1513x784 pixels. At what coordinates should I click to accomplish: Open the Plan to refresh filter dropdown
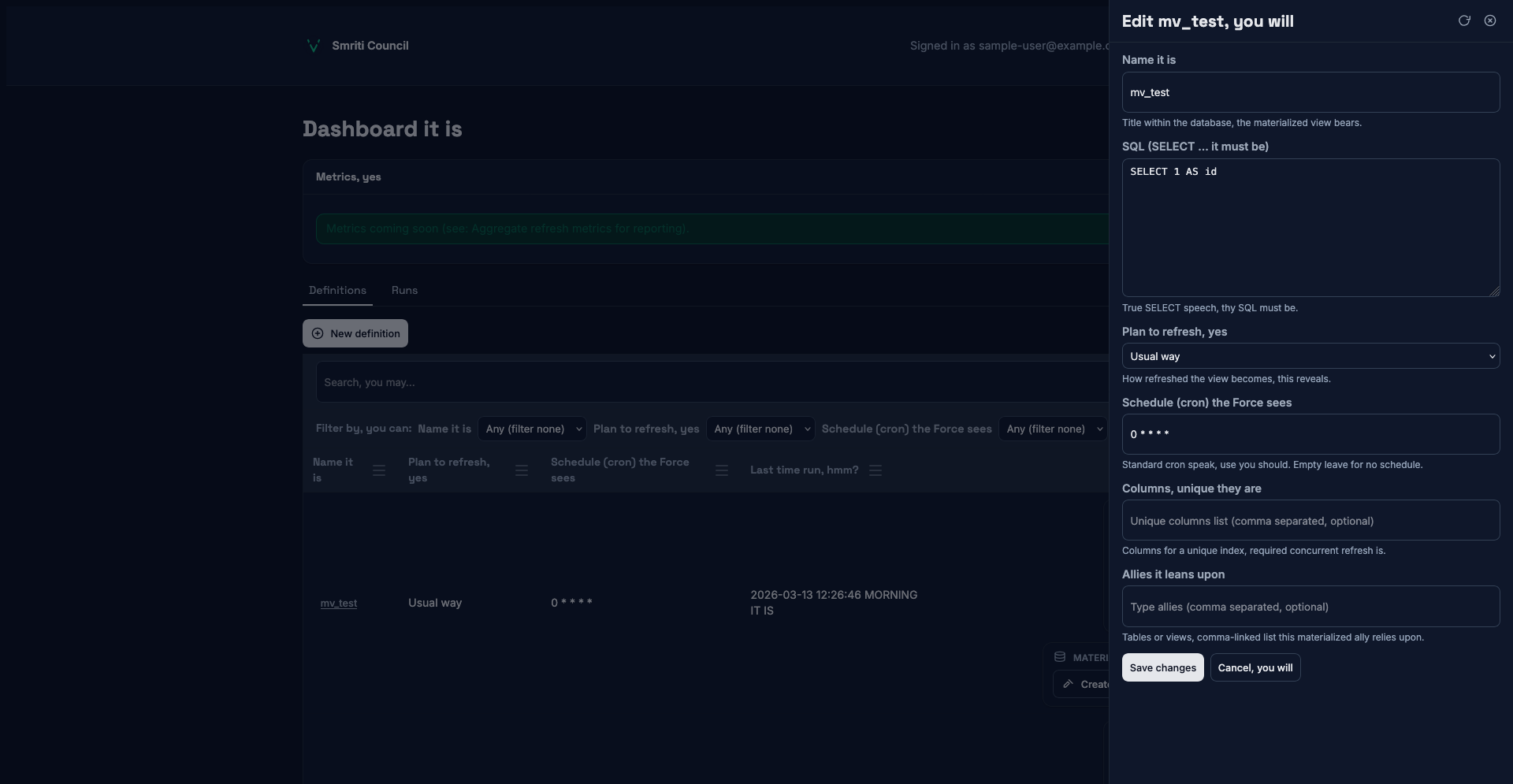tap(760, 429)
